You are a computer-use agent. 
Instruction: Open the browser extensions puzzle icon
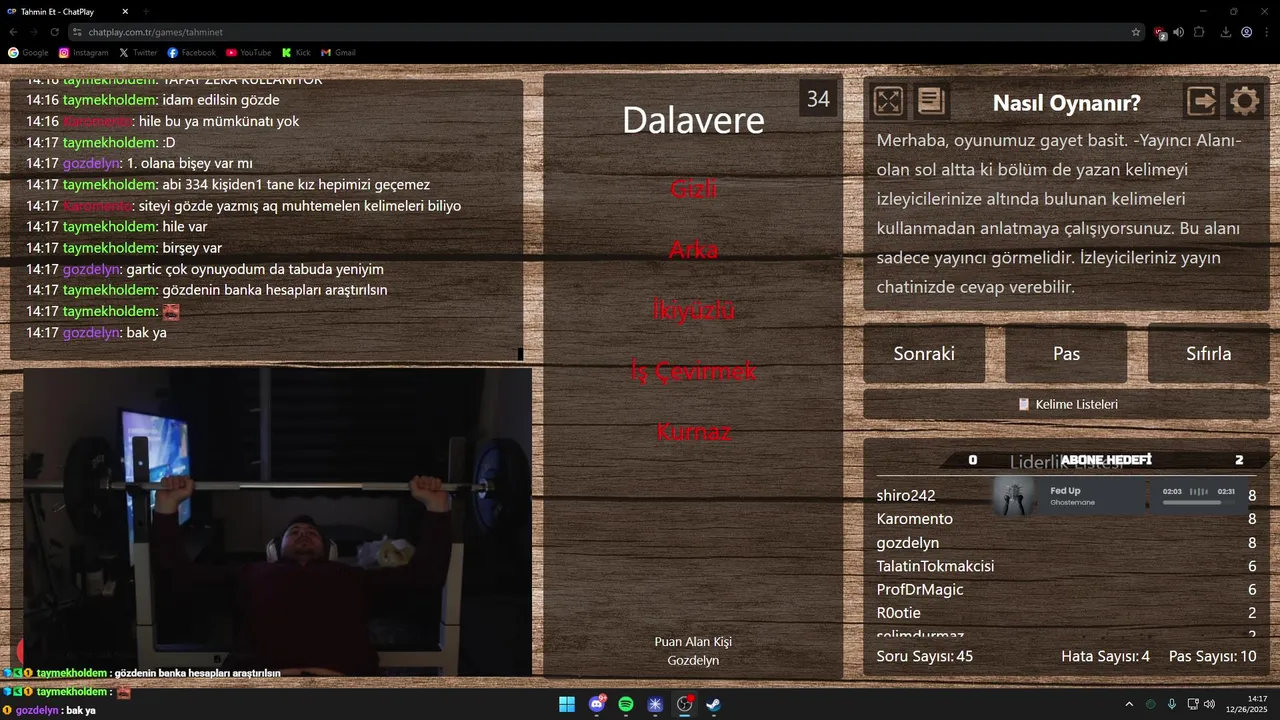1199,32
